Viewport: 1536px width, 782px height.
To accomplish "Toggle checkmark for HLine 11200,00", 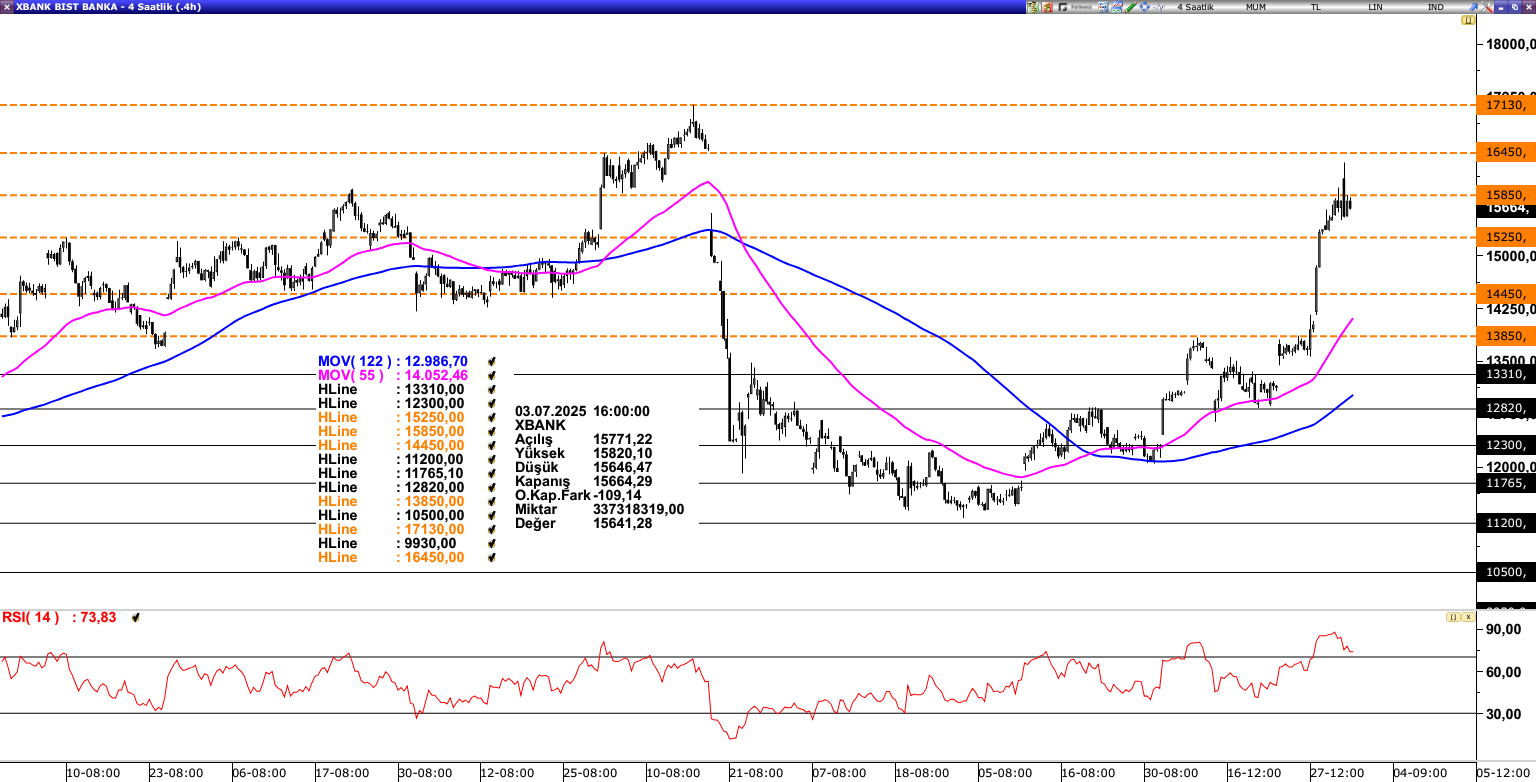I will pyautogui.click(x=491, y=459).
